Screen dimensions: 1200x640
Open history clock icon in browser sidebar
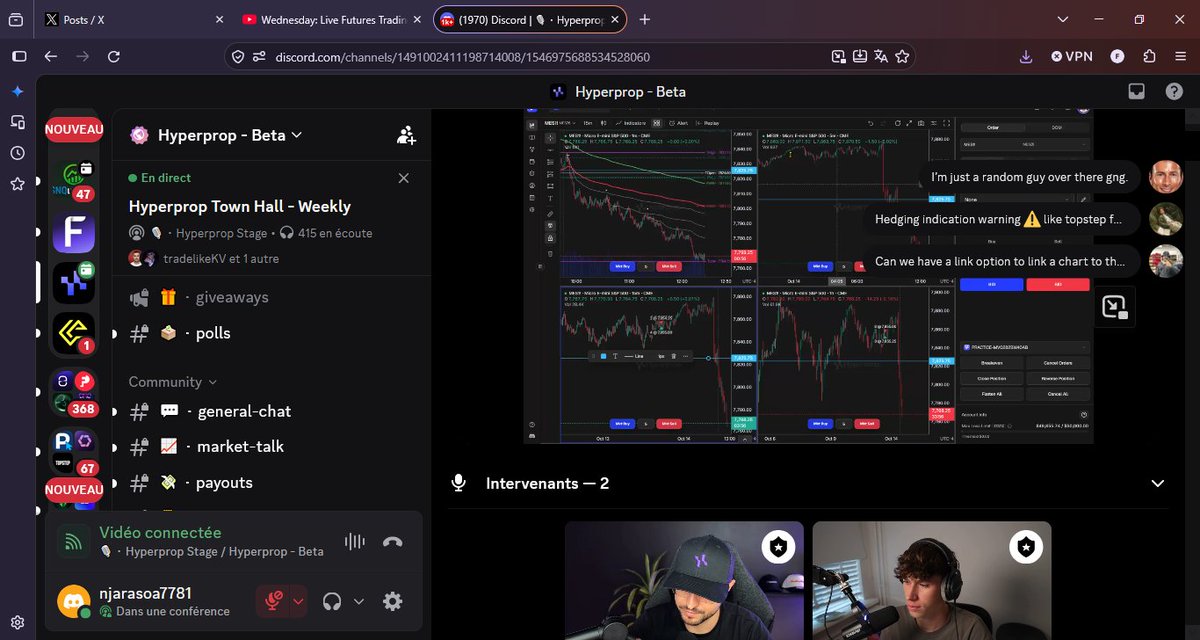[17, 153]
